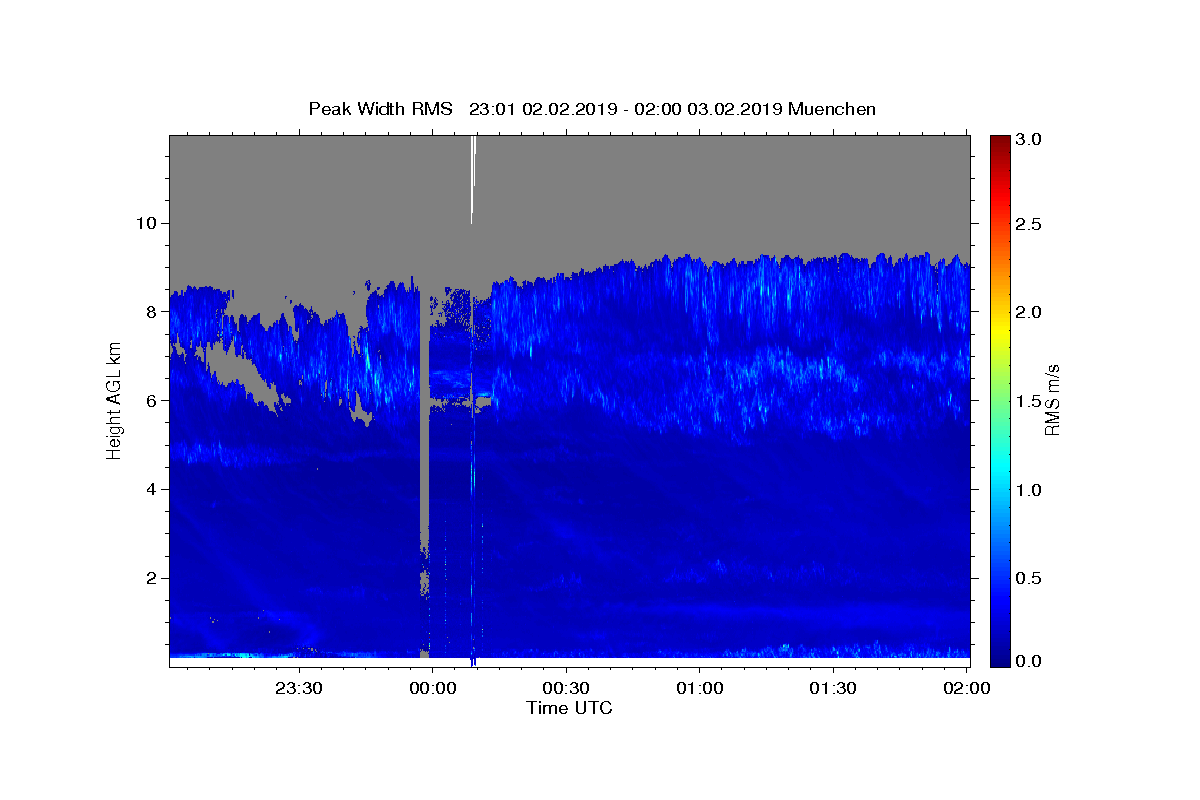1200x800 pixels.
Task: Click the grey data gap column before 00:00
Action: 424,420
